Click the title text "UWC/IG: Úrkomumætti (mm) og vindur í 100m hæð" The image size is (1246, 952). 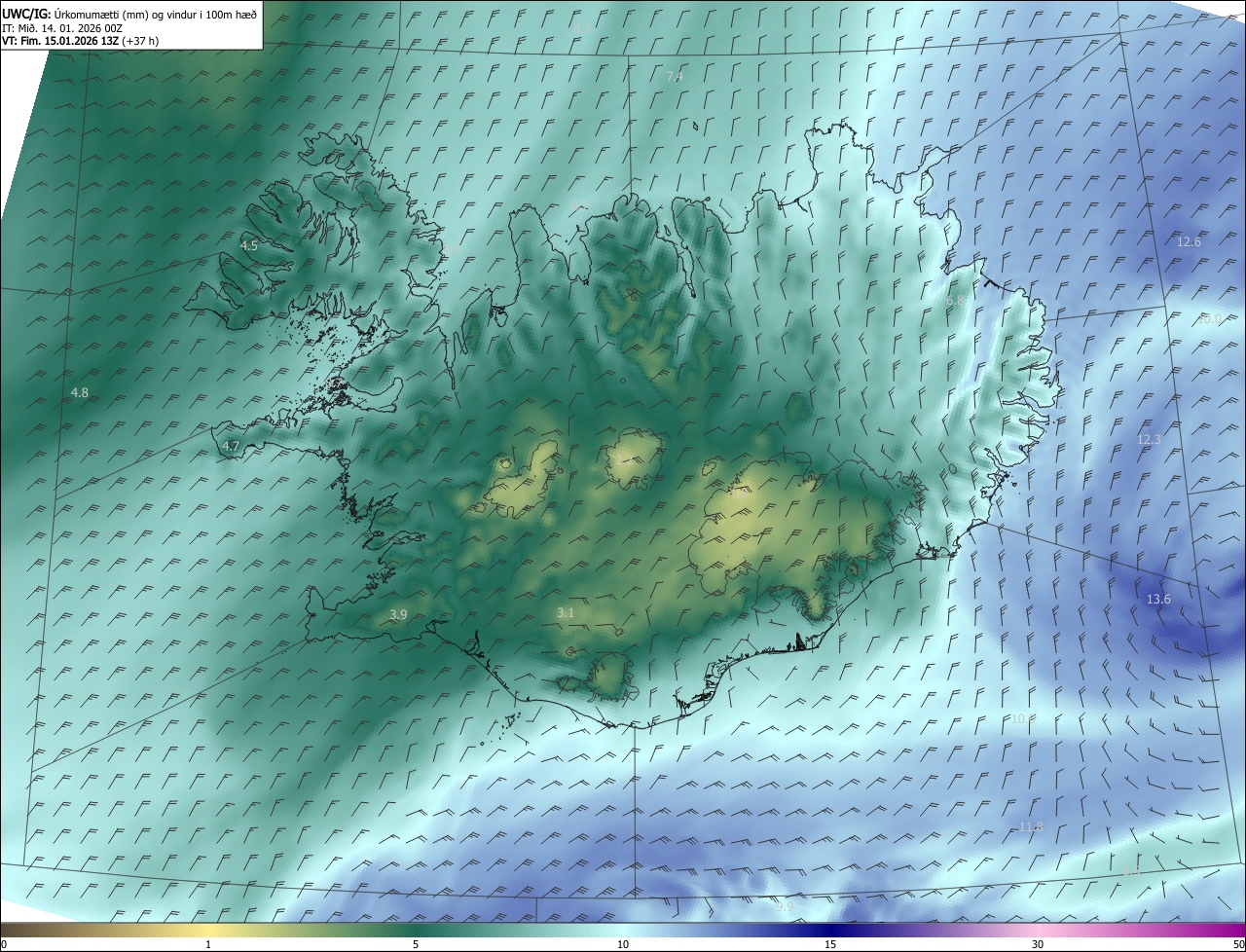click(129, 14)
